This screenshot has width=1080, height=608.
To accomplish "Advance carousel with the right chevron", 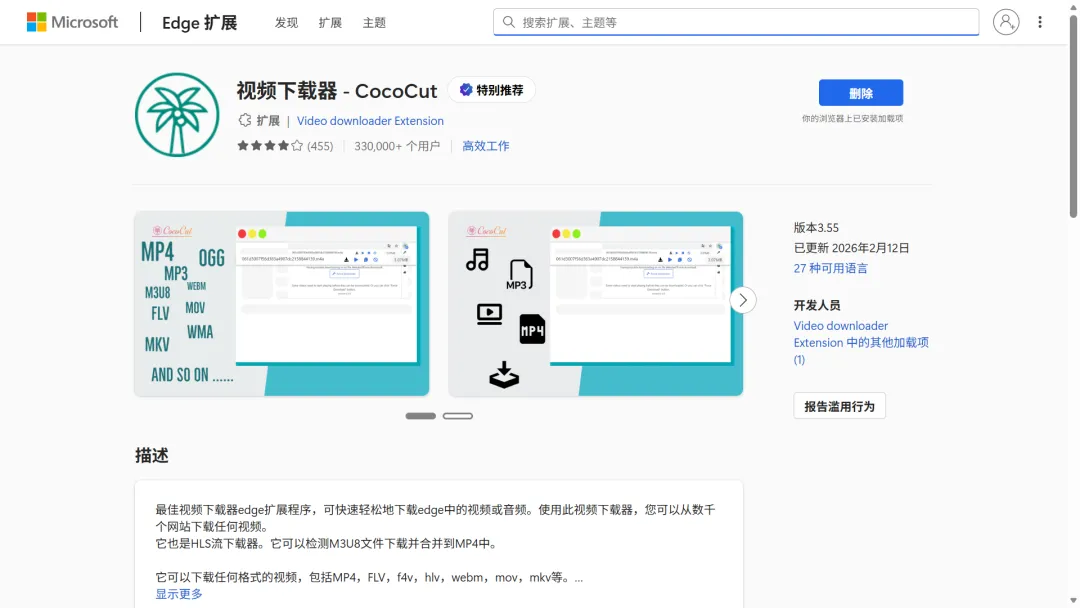I will [742, 300].
